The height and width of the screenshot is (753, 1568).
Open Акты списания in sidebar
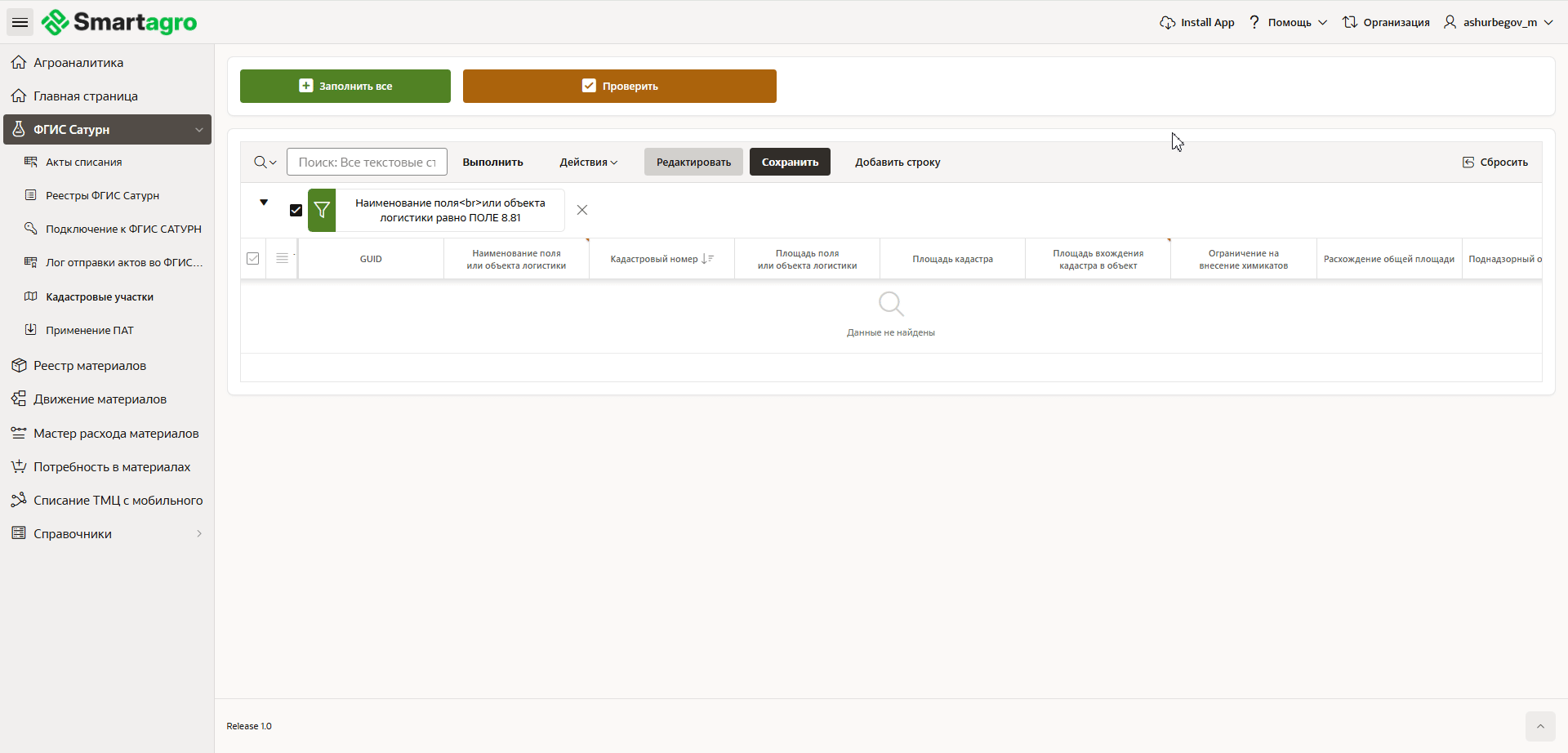83,163
